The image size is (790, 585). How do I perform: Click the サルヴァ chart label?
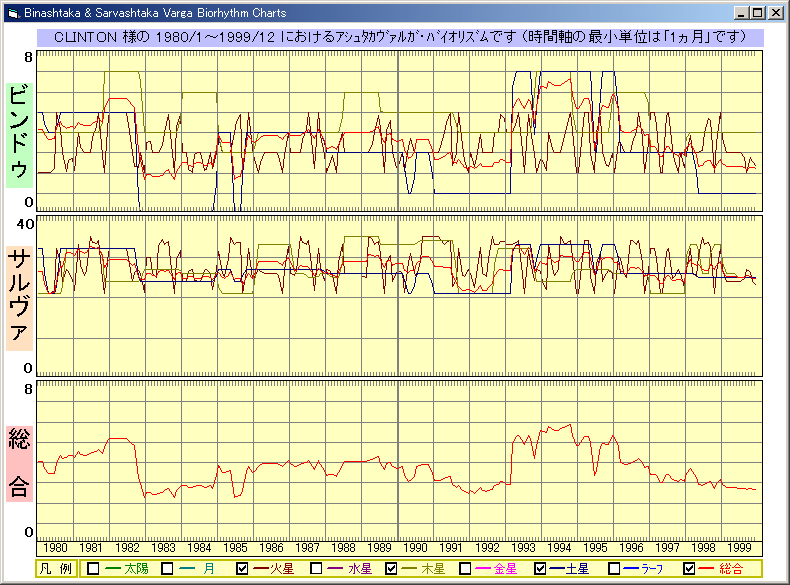click(19, 294)
